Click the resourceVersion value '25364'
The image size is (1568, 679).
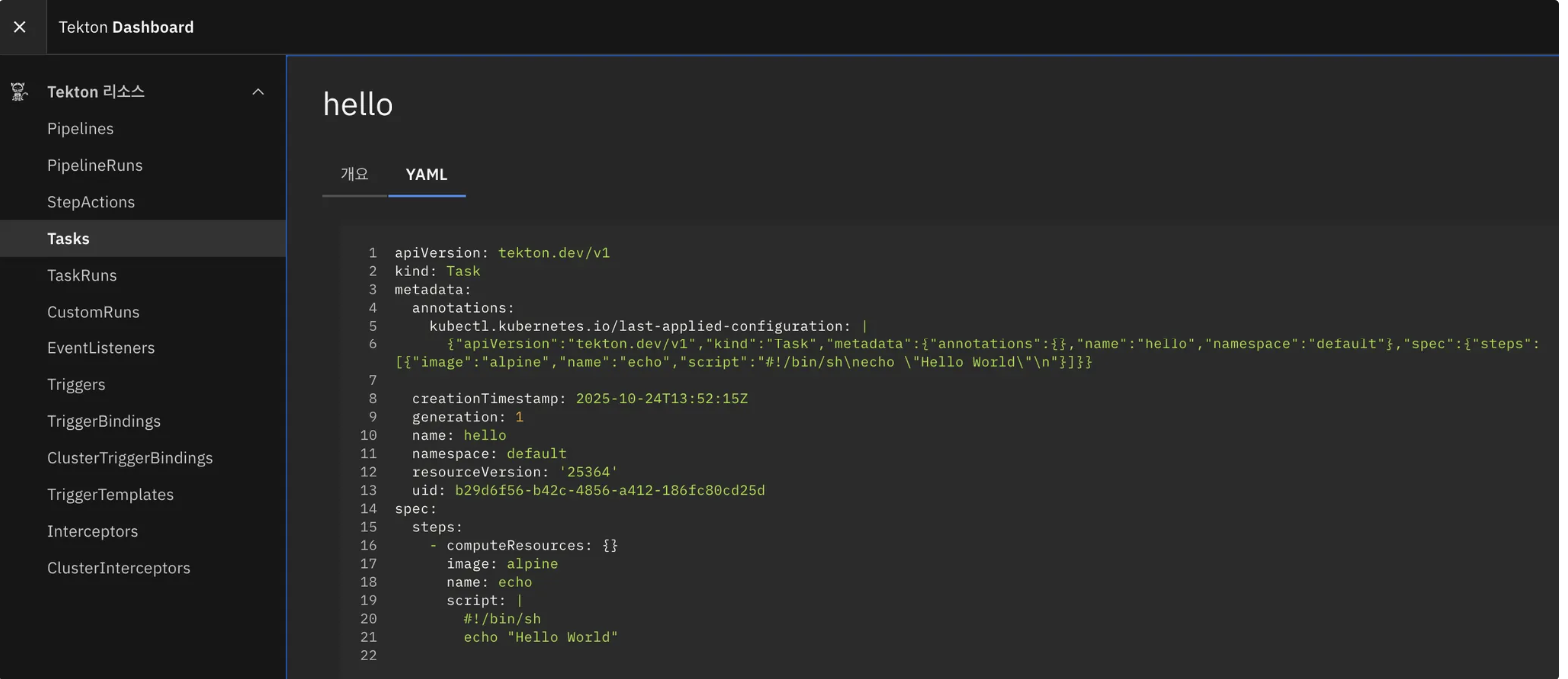click(588, 472)
